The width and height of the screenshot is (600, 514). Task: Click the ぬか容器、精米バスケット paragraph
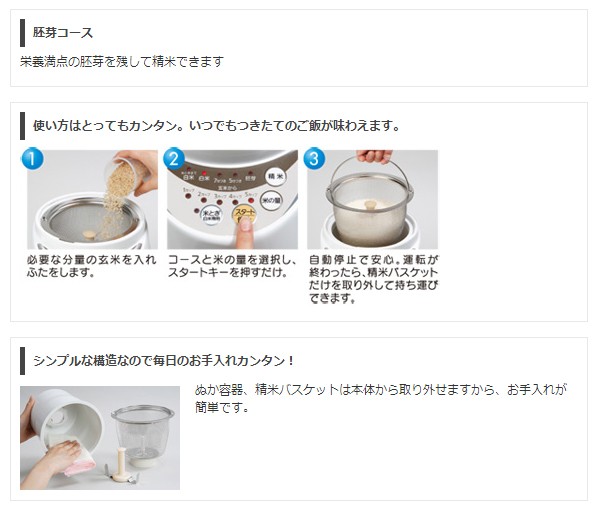click(x=381, y=398)
